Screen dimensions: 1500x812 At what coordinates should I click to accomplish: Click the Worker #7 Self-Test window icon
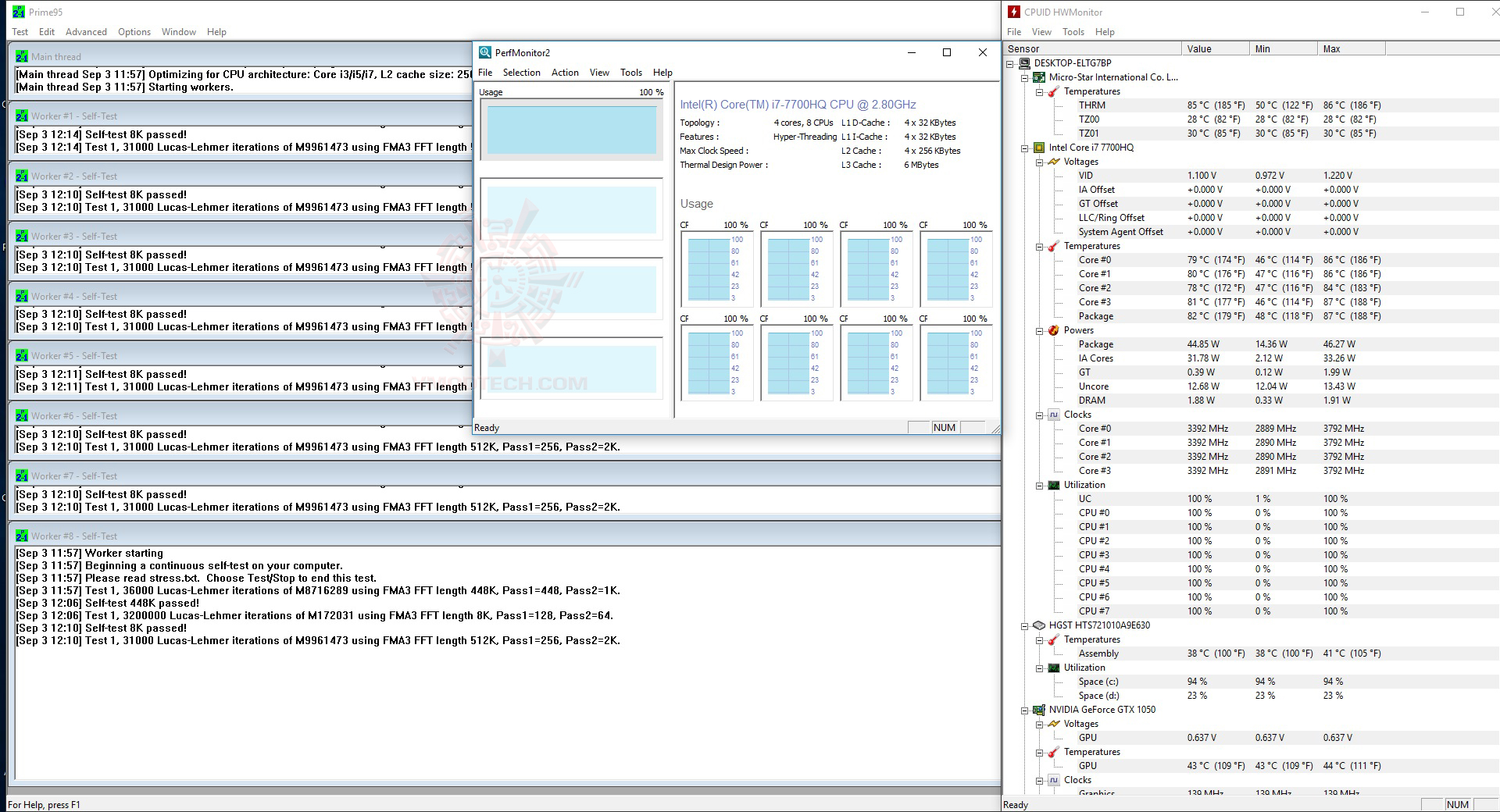point(22,475)
